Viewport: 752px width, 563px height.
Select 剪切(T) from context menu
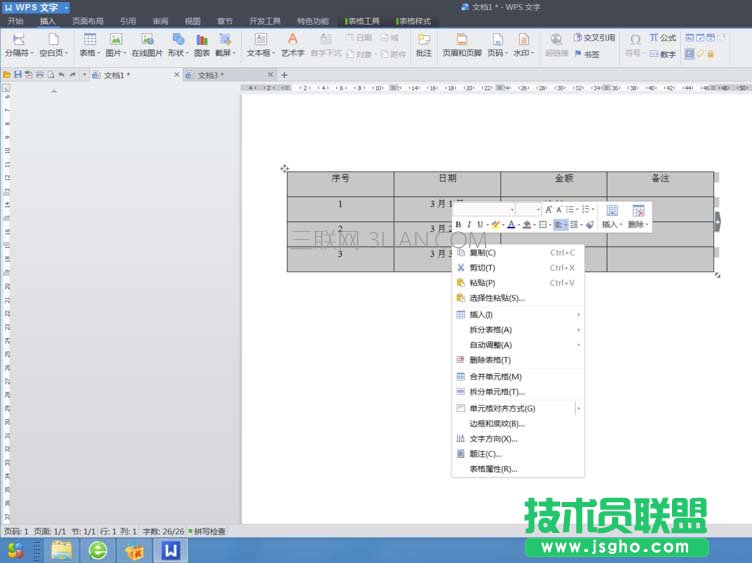pos(518,268)
